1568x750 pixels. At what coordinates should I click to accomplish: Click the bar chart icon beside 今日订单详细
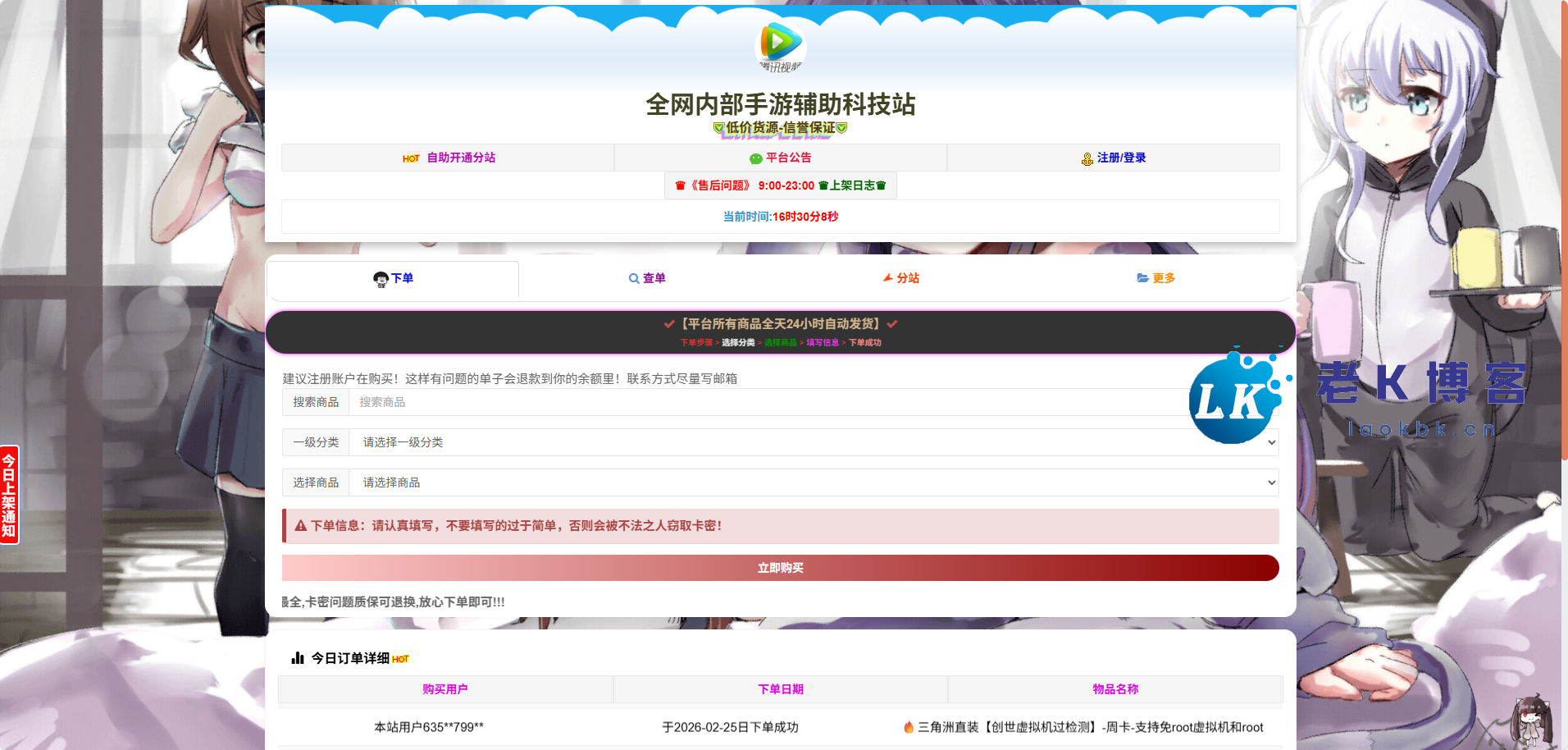click(297, 657)
